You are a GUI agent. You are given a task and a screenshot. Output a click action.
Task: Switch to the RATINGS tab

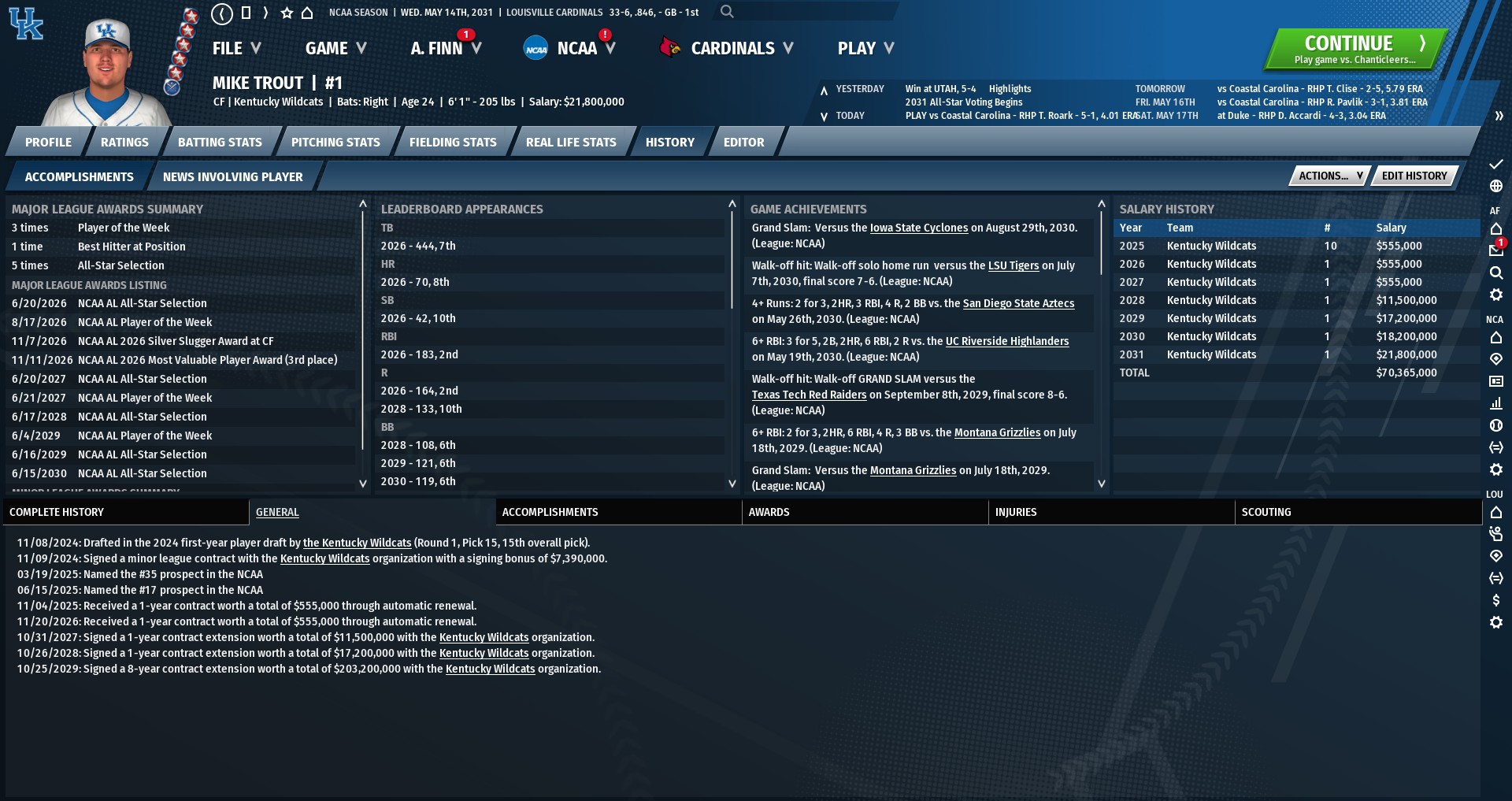124,143
